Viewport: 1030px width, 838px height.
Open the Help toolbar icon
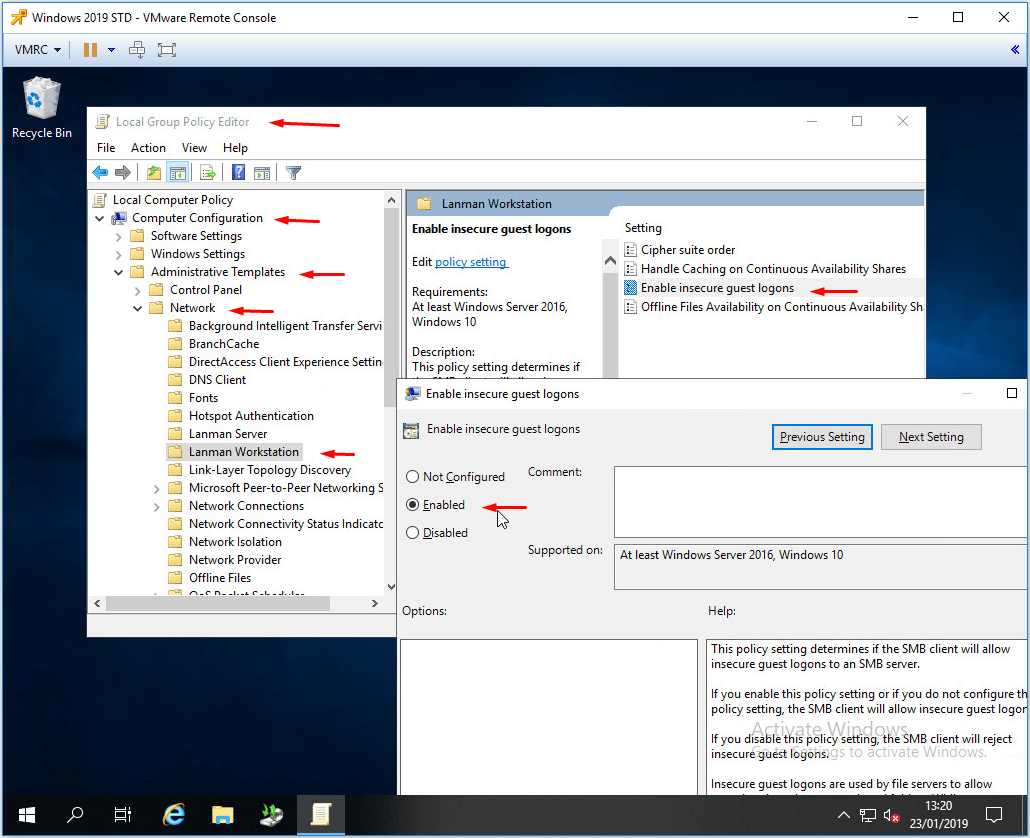click(238, 173)
